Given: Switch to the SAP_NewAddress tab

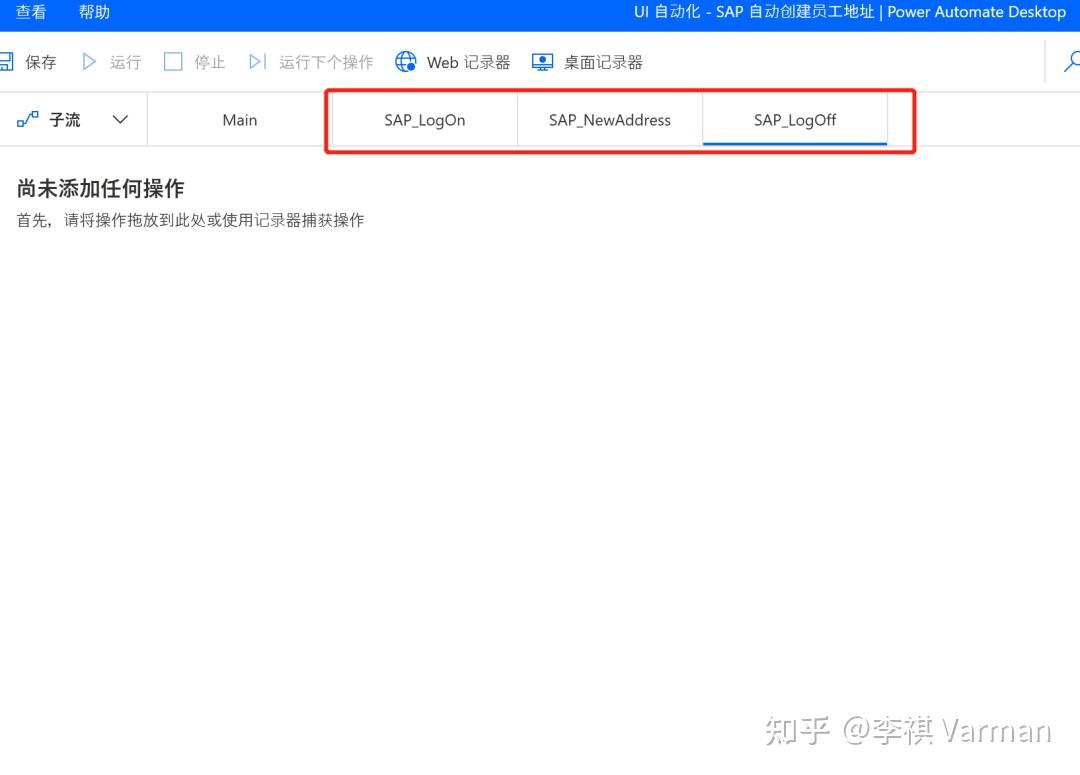Looking at the screenshot, I should [x=609, y=119].
